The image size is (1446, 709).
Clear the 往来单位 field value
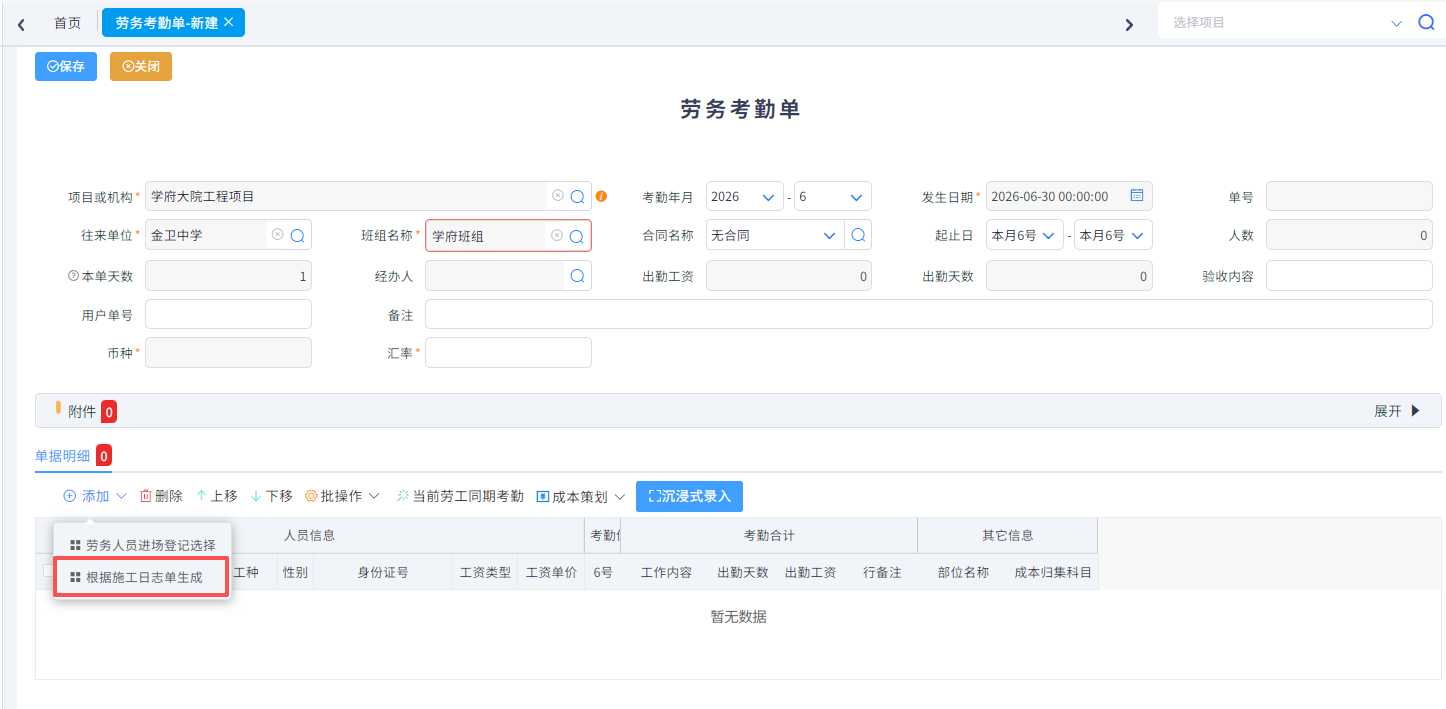(278, 234)
